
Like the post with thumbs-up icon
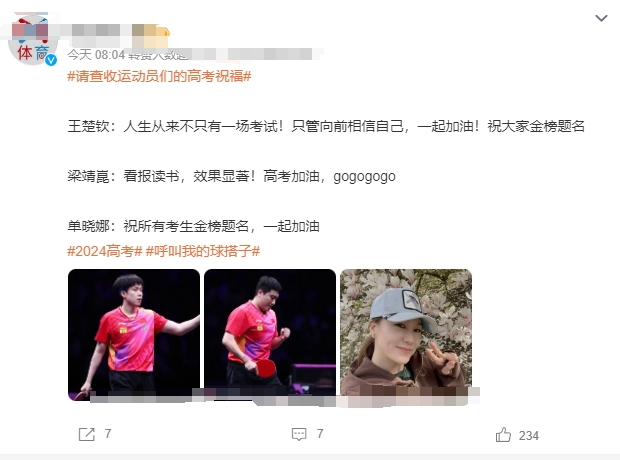pyautogui.click(x=503, y=435)
